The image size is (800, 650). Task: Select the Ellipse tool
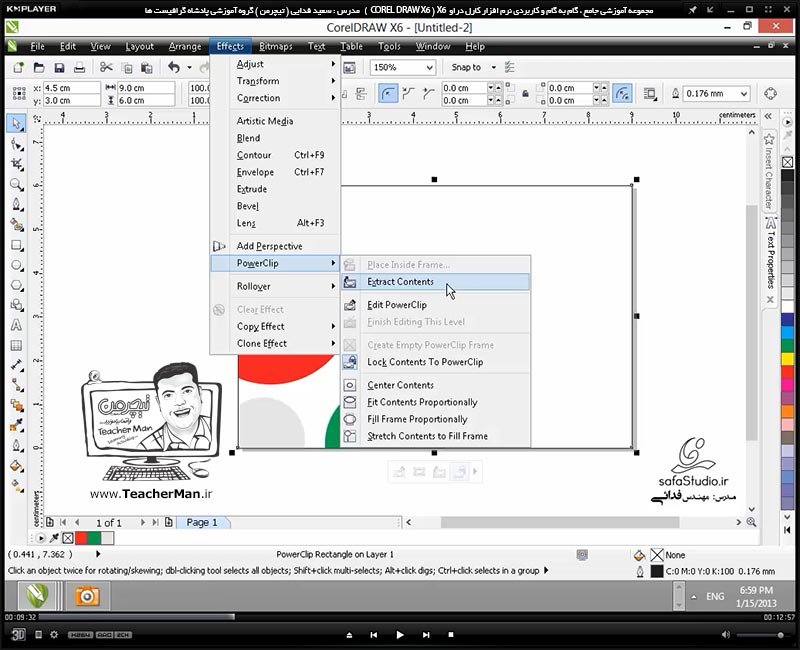point(16,265)
